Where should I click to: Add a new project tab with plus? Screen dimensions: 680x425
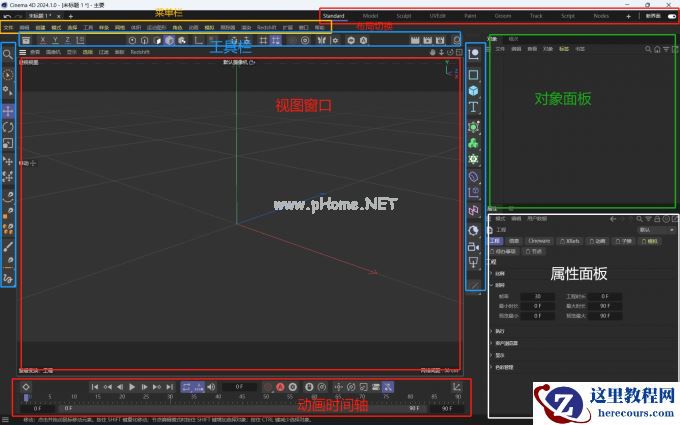(x=71, y=16)
